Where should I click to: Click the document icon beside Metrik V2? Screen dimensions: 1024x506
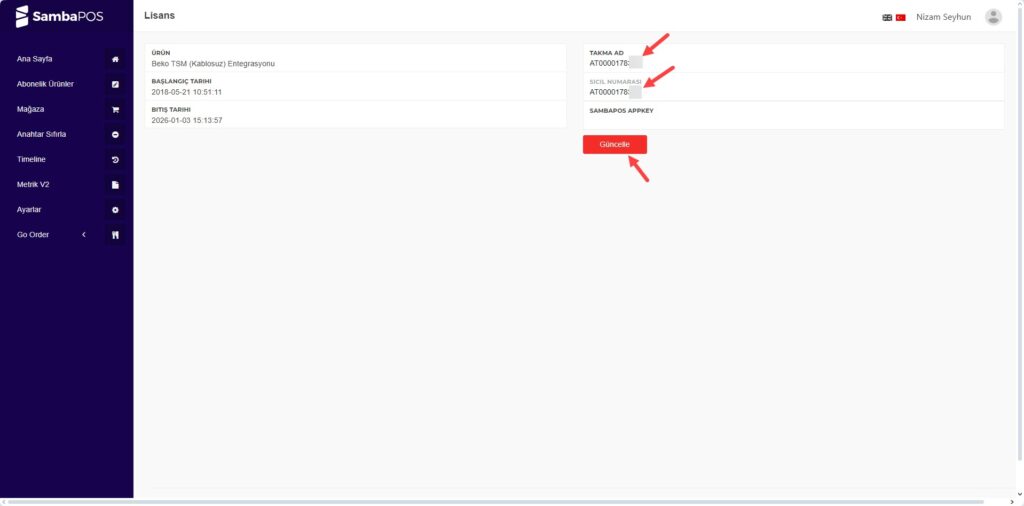[115, 184]
